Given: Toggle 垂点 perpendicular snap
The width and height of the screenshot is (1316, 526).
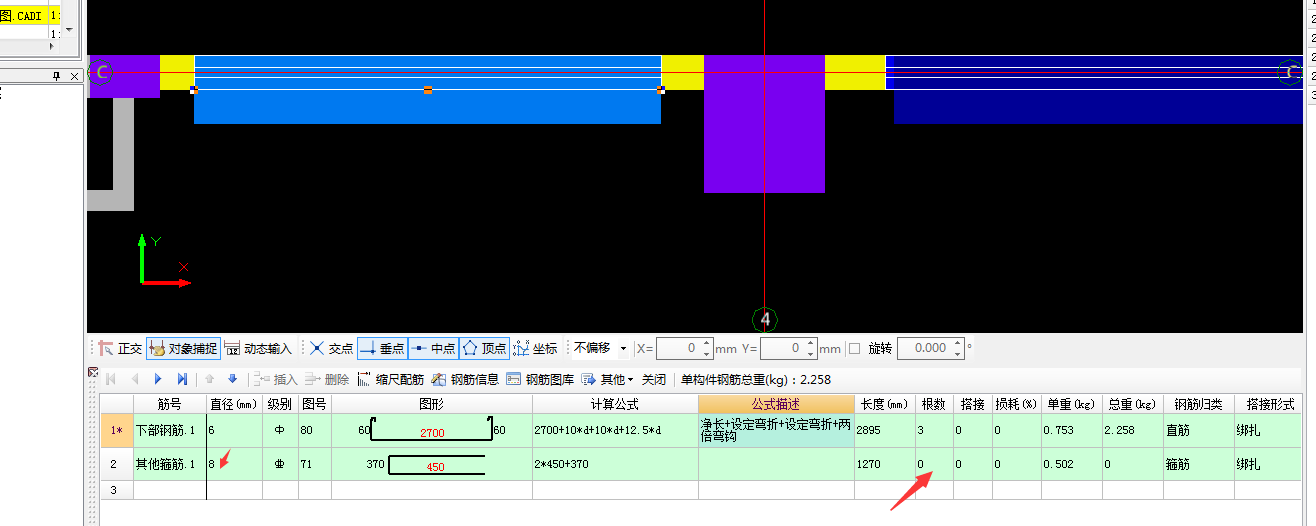Looking at the screenshot, I should click(382, 349).
